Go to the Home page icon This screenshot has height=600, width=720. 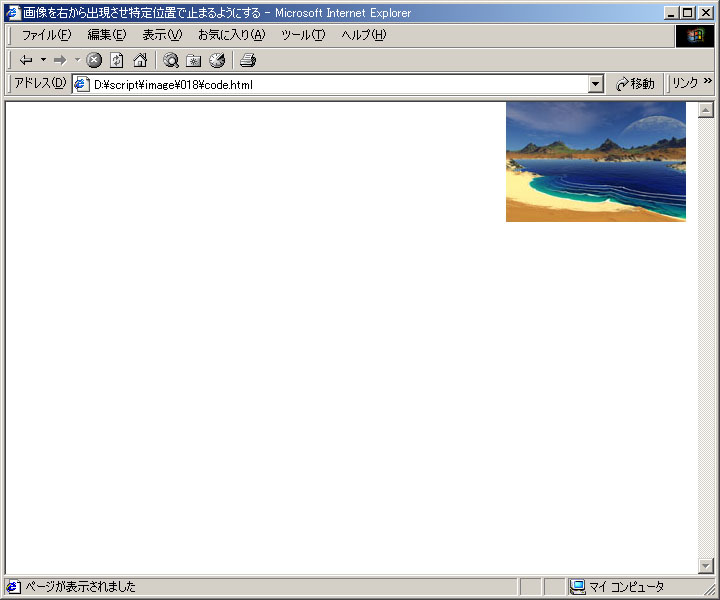coord(140,60)
